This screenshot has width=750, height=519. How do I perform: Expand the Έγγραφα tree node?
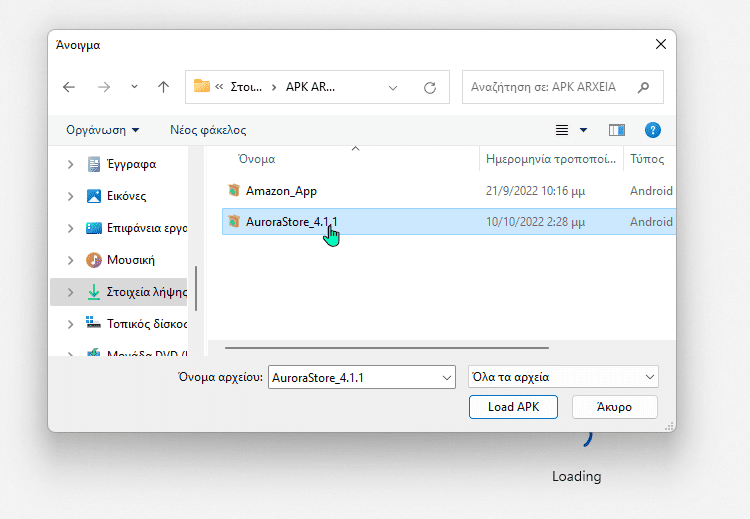(x=71, y=164)
